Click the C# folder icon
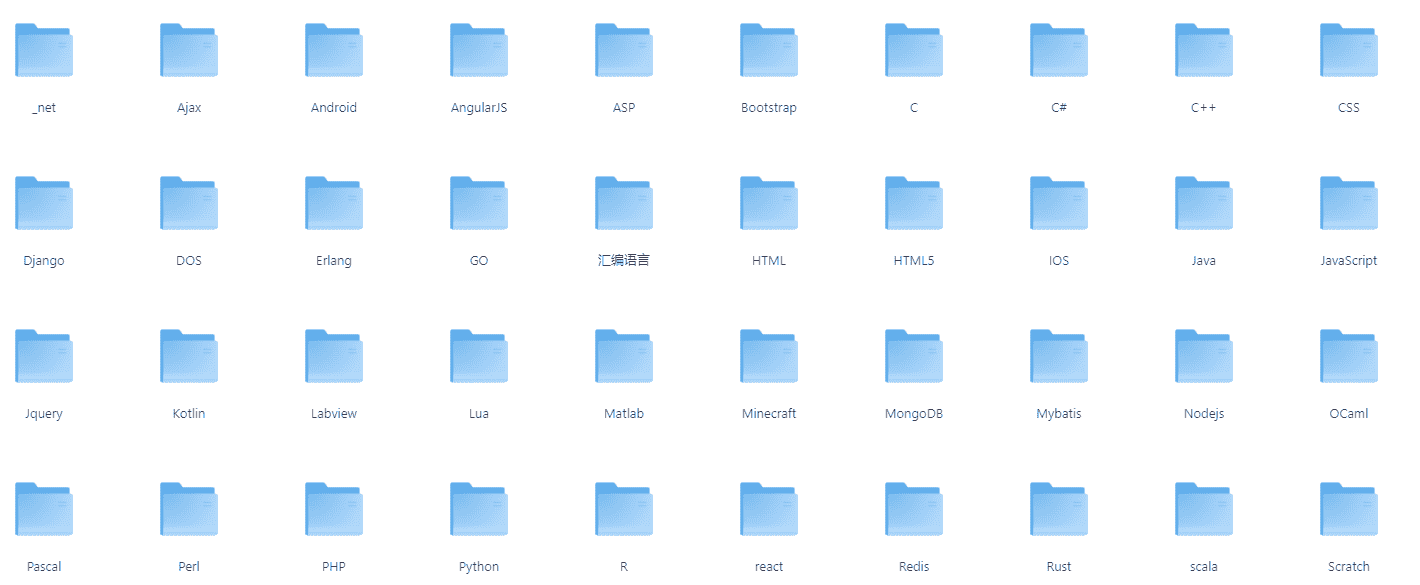Screen dimensions: 1420x585 click(1059, 51)
